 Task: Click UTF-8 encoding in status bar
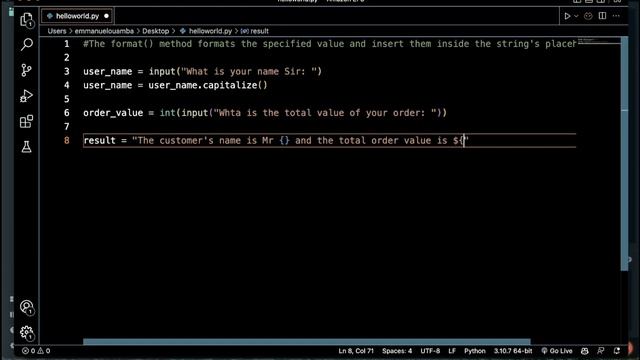(430, 351)
